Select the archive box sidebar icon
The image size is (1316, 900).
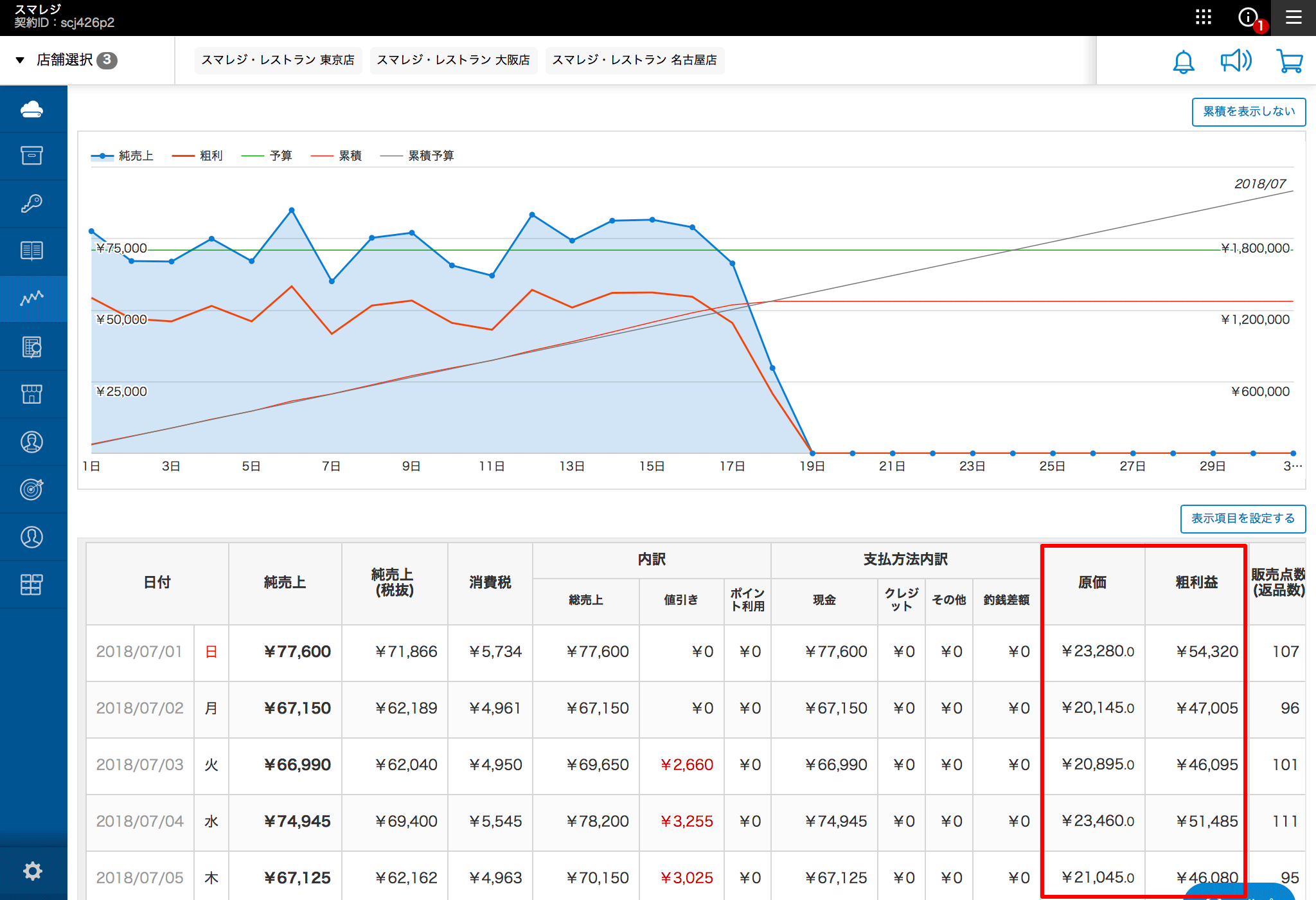pos(32,156)
